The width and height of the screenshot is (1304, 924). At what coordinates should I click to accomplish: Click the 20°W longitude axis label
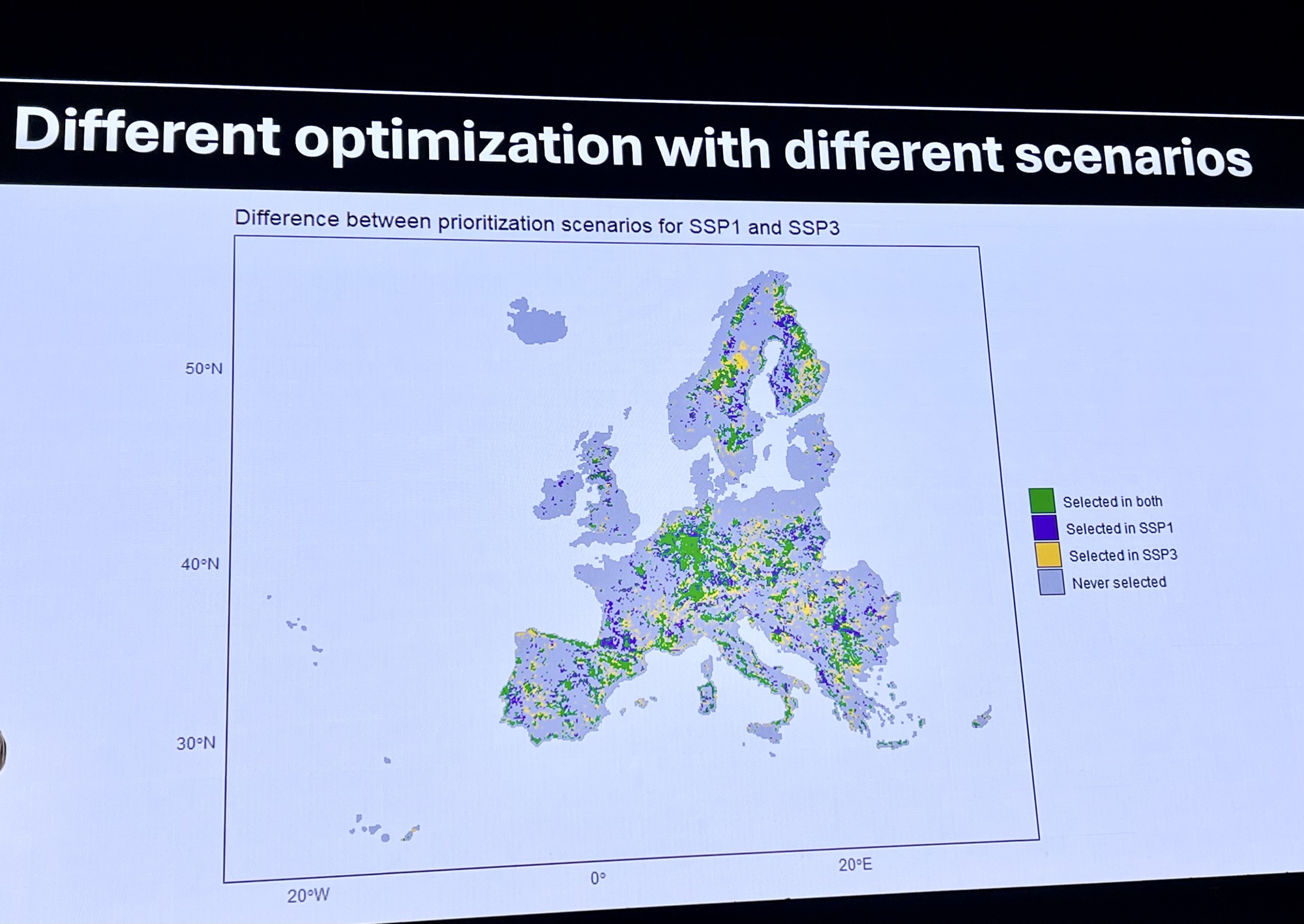pyautogui.click(x=308, y=895)
